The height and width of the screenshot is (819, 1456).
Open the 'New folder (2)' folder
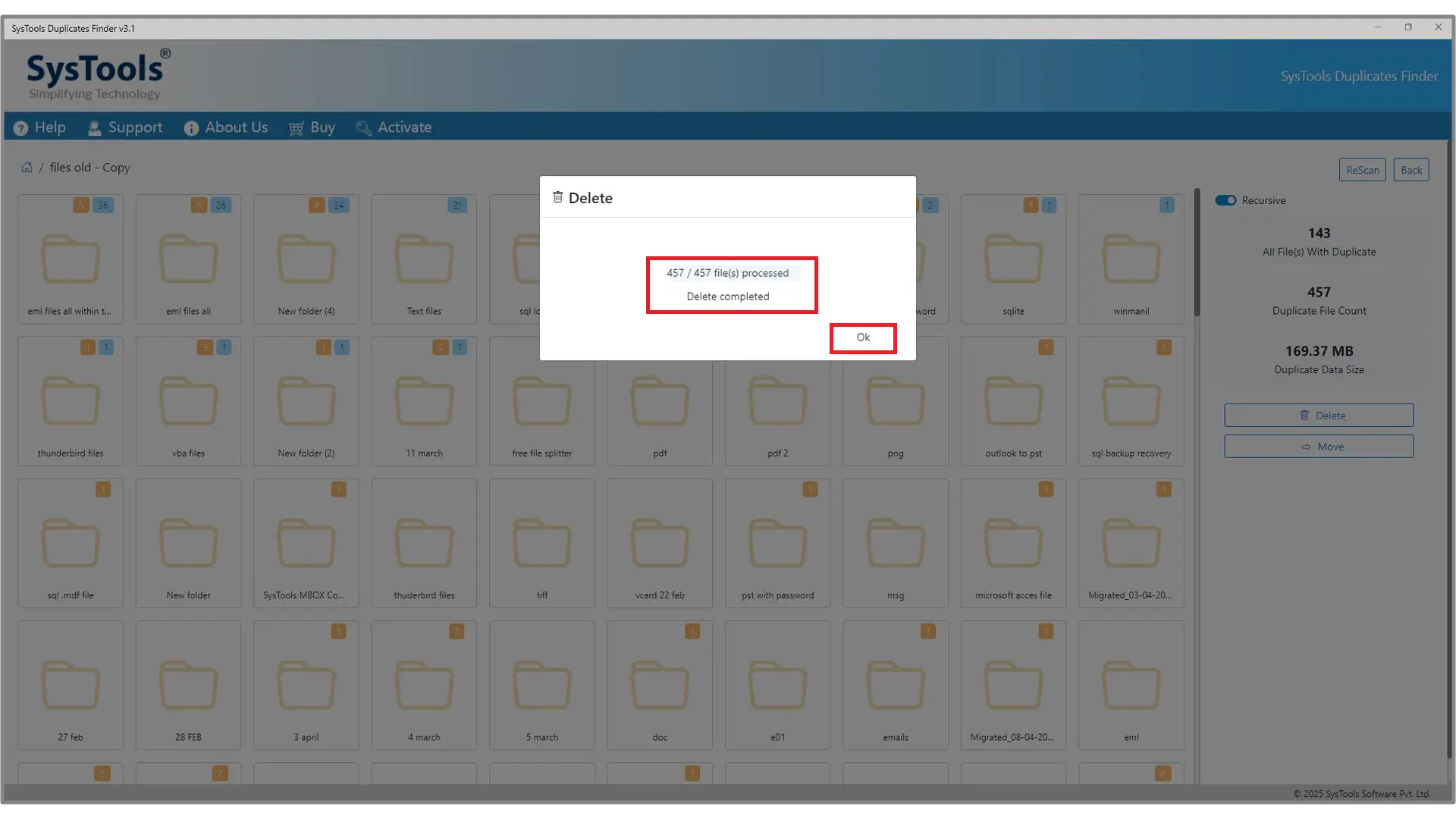pyautogui.click(x=306, y=401)
